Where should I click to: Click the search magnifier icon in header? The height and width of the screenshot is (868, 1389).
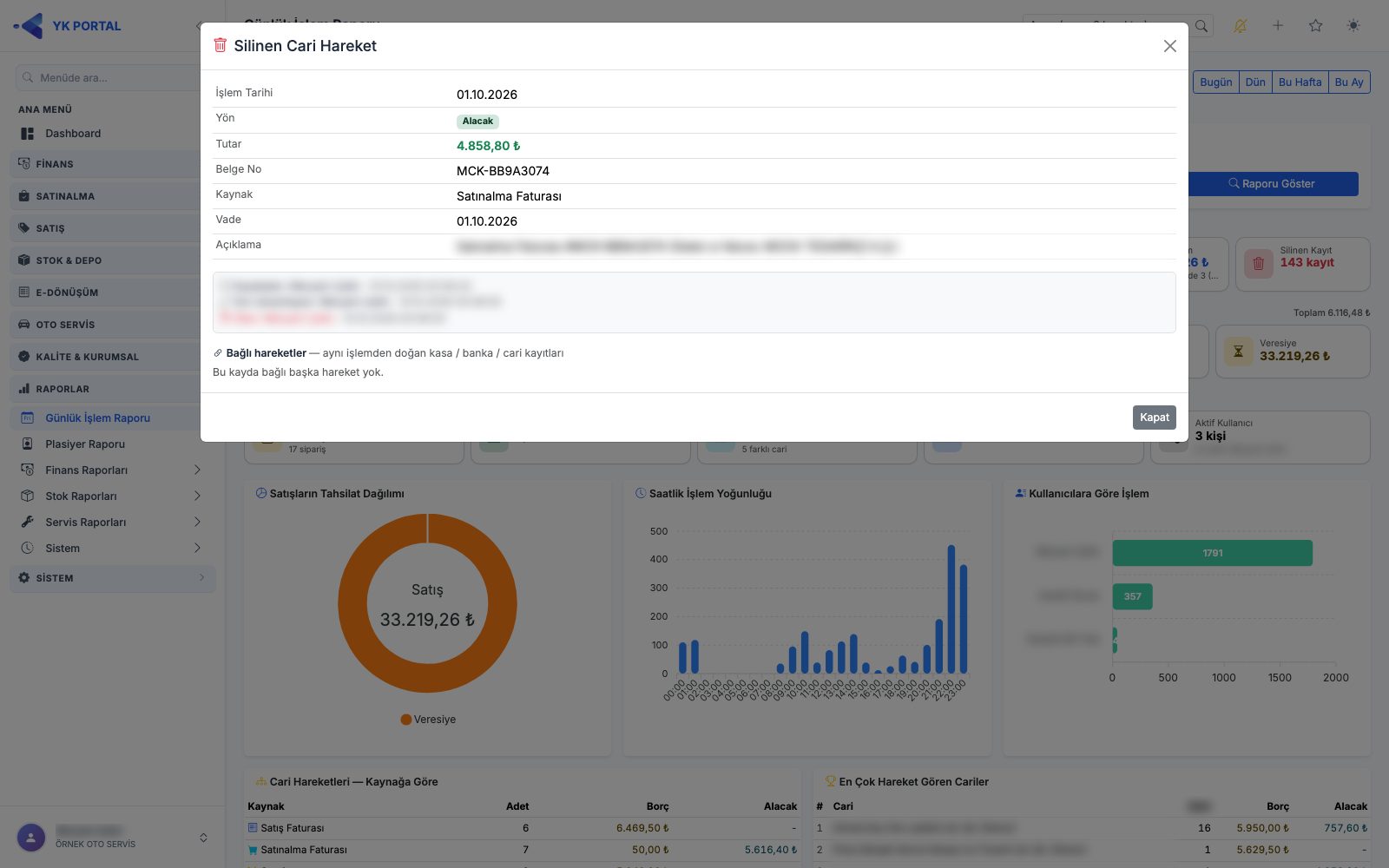pyautogui.click(x=1201, y=26)
